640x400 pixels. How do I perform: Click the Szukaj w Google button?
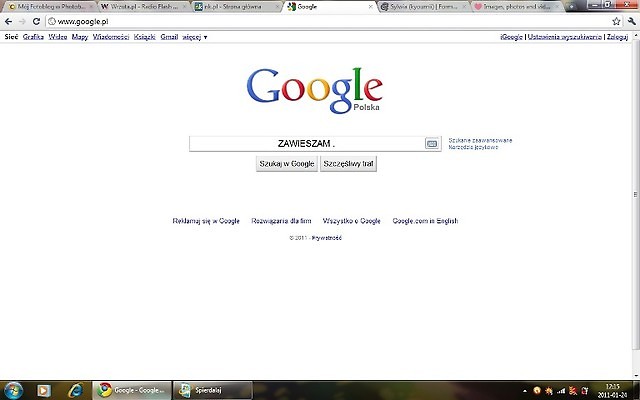(287, 164)
